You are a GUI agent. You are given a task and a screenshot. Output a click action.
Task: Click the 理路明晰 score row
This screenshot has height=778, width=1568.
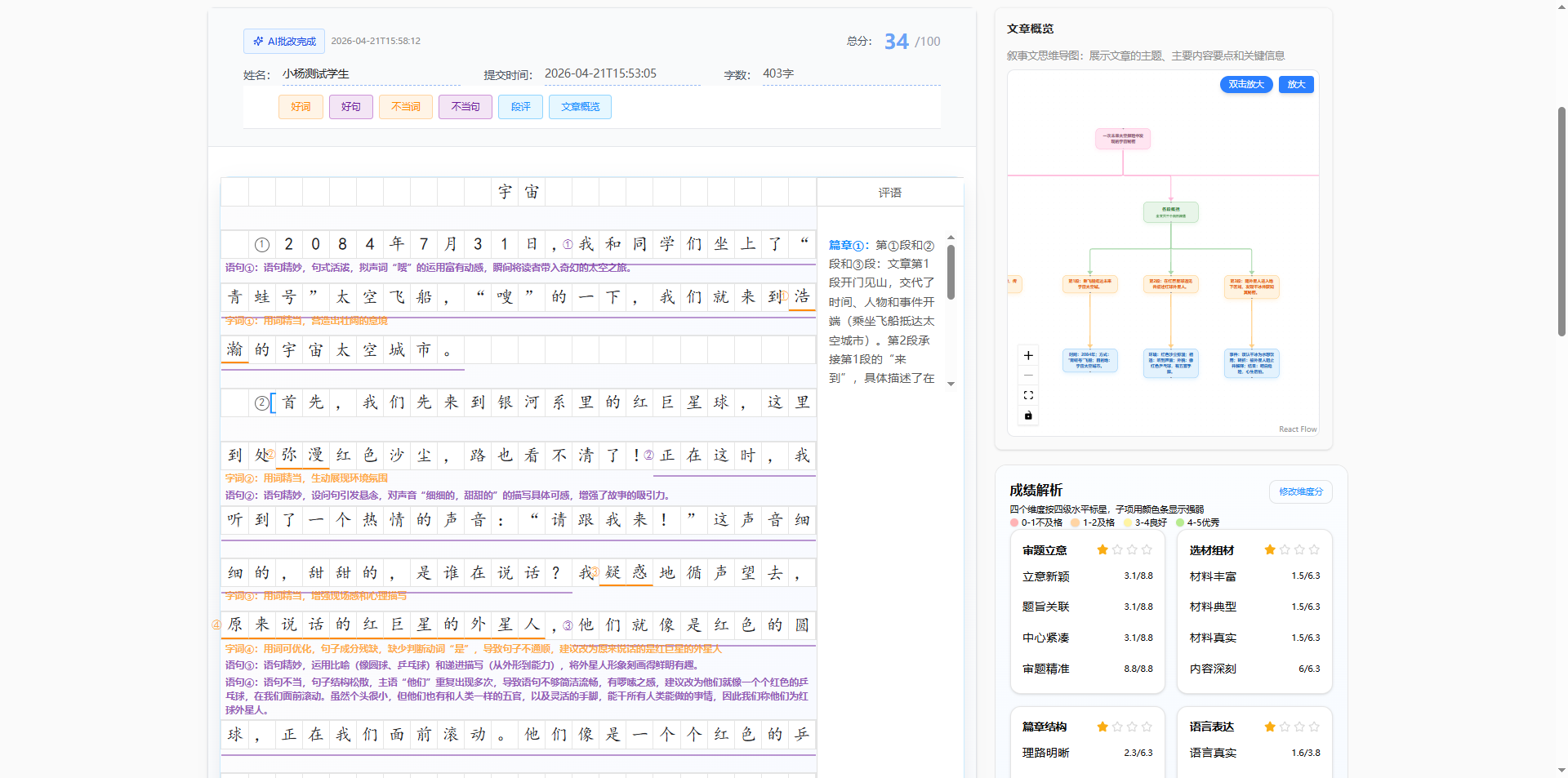[1088, 753]
